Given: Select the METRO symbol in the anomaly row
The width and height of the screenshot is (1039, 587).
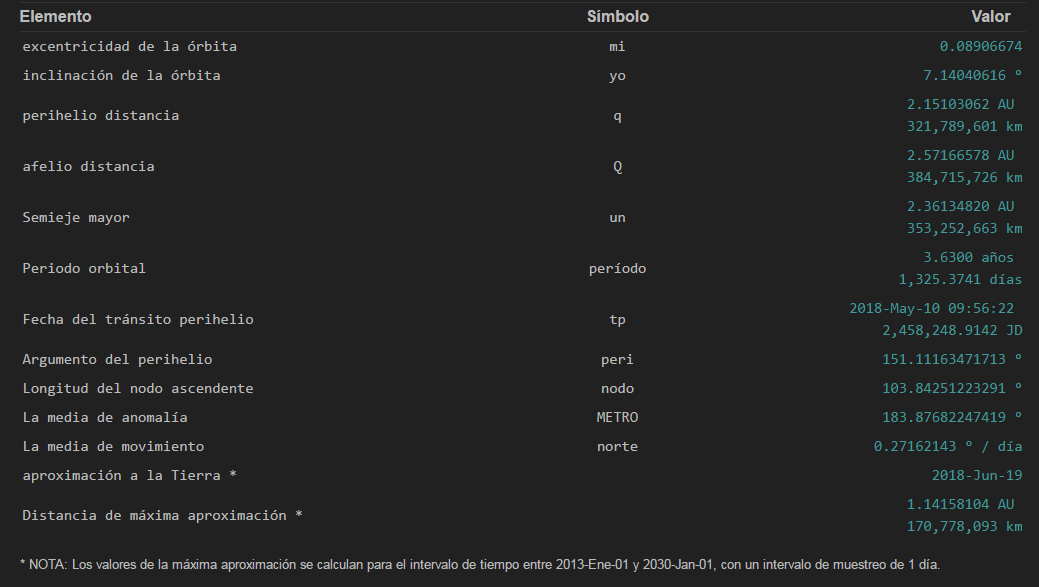Looking at the screenshot, I should click(x=617, y=418).
